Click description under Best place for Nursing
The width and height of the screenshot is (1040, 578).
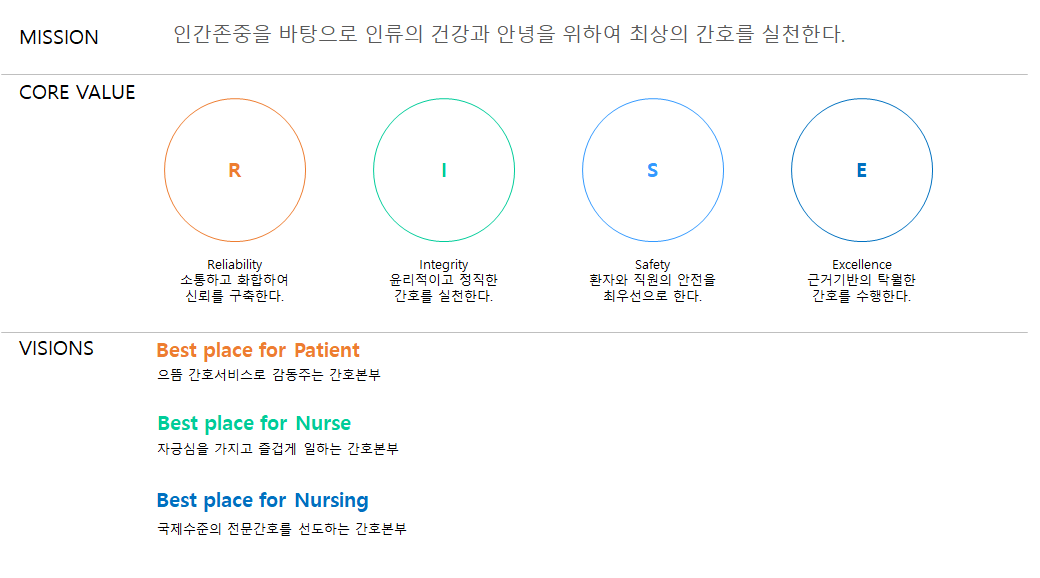[282, 529]
